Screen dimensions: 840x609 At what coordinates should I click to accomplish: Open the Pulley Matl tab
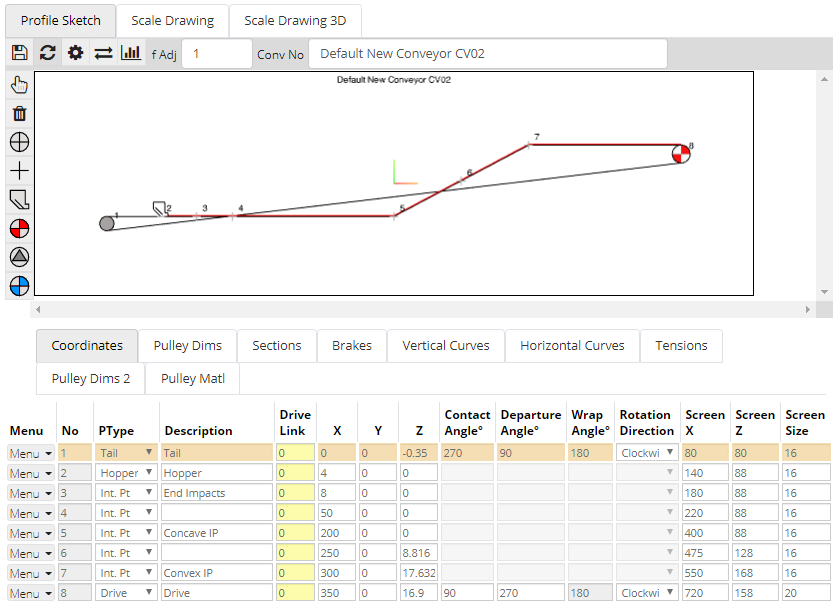click(x=192, y=379)
